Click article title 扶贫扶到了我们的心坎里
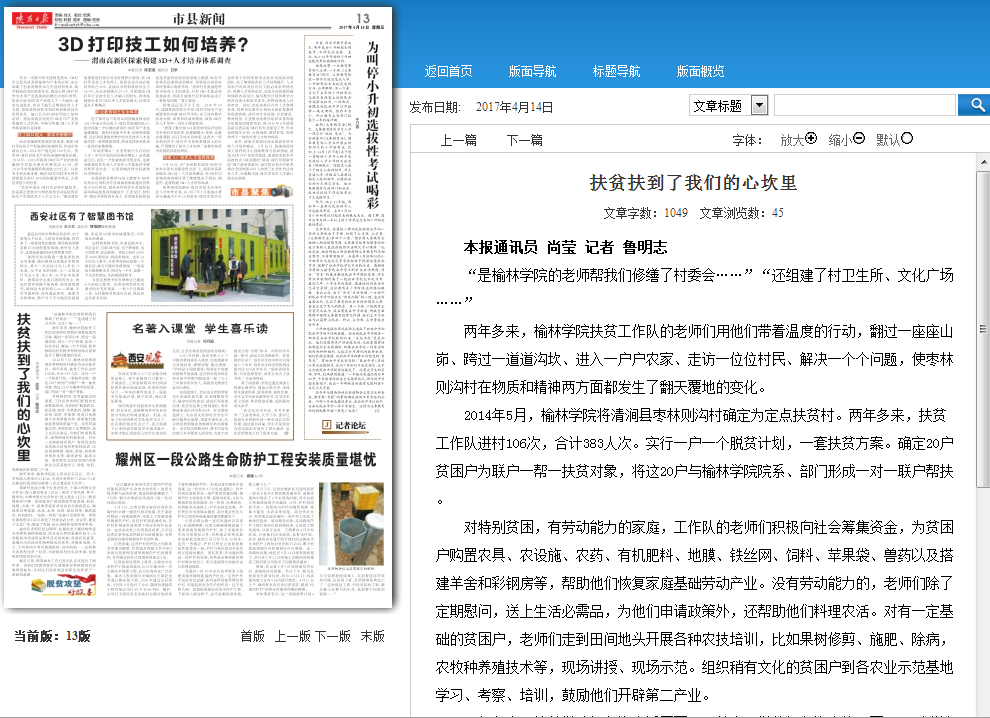The width and height of the screenshot is (990, 718). 693,182
